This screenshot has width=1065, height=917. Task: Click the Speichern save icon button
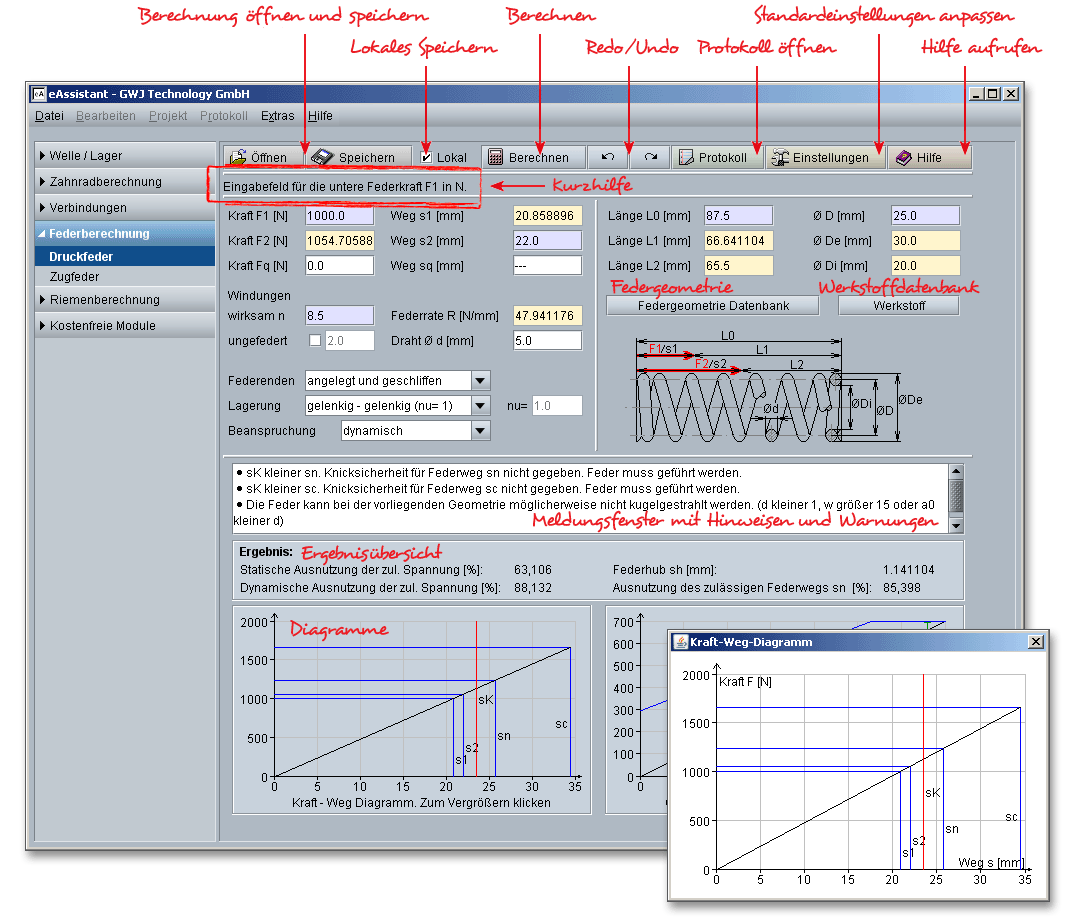(357, 157)
